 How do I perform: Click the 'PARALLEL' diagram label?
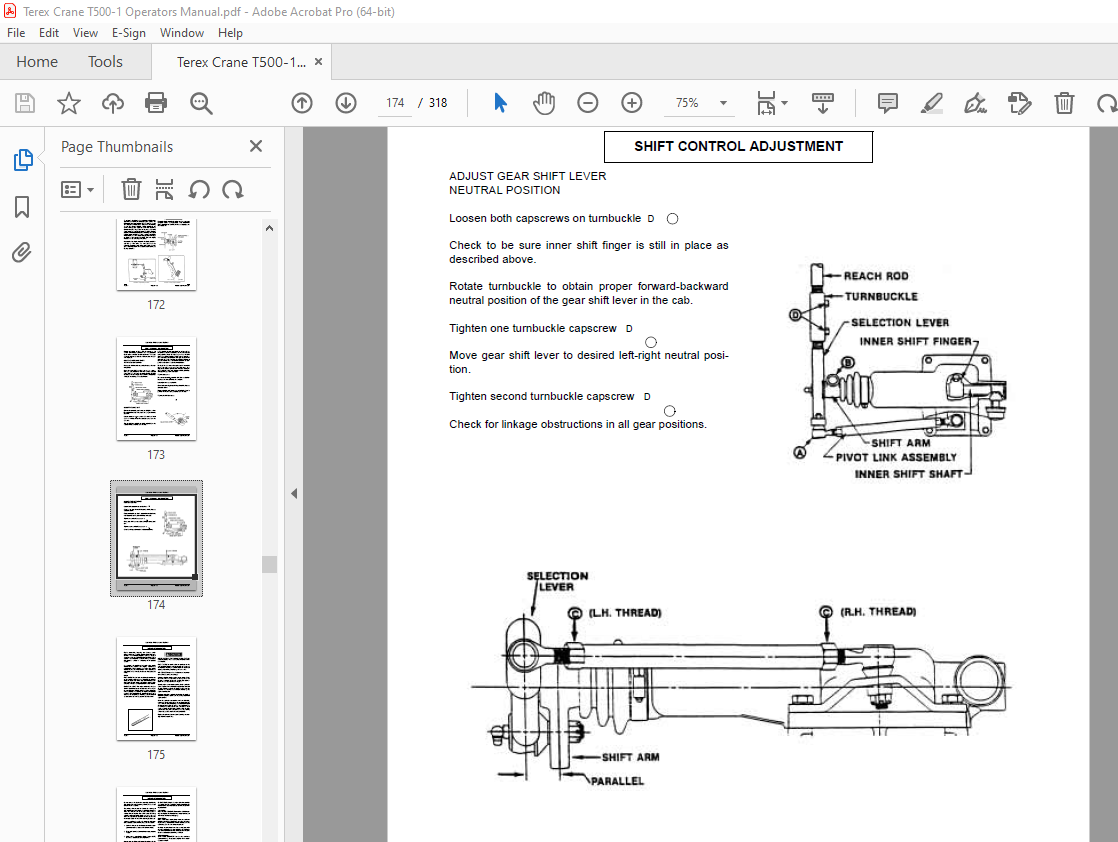(617, 781)
